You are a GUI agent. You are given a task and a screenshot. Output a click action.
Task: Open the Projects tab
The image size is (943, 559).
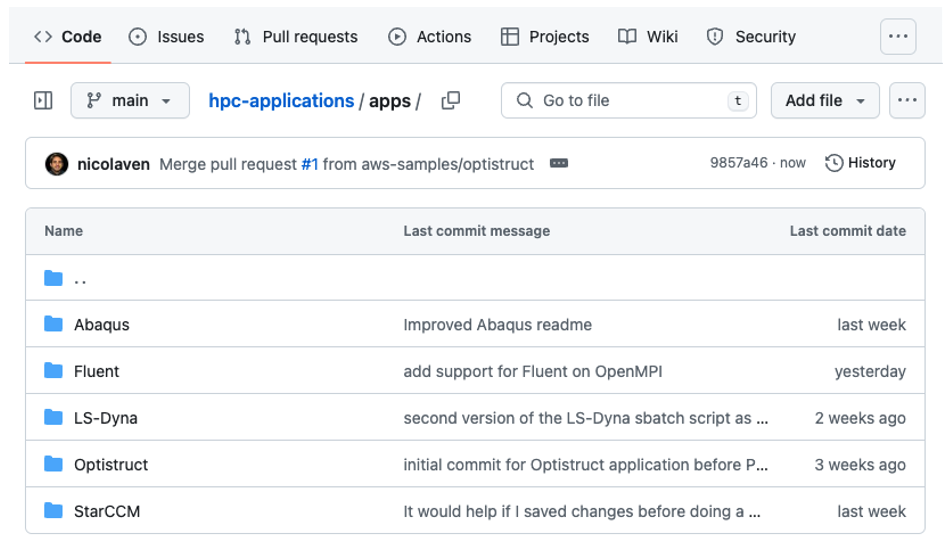(544, 37)
